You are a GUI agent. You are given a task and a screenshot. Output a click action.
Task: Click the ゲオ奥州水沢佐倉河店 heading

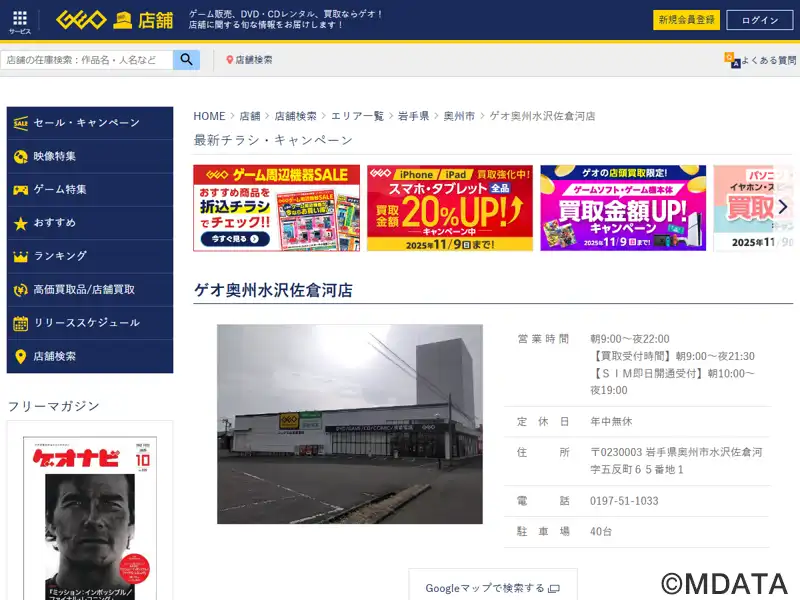273,290
